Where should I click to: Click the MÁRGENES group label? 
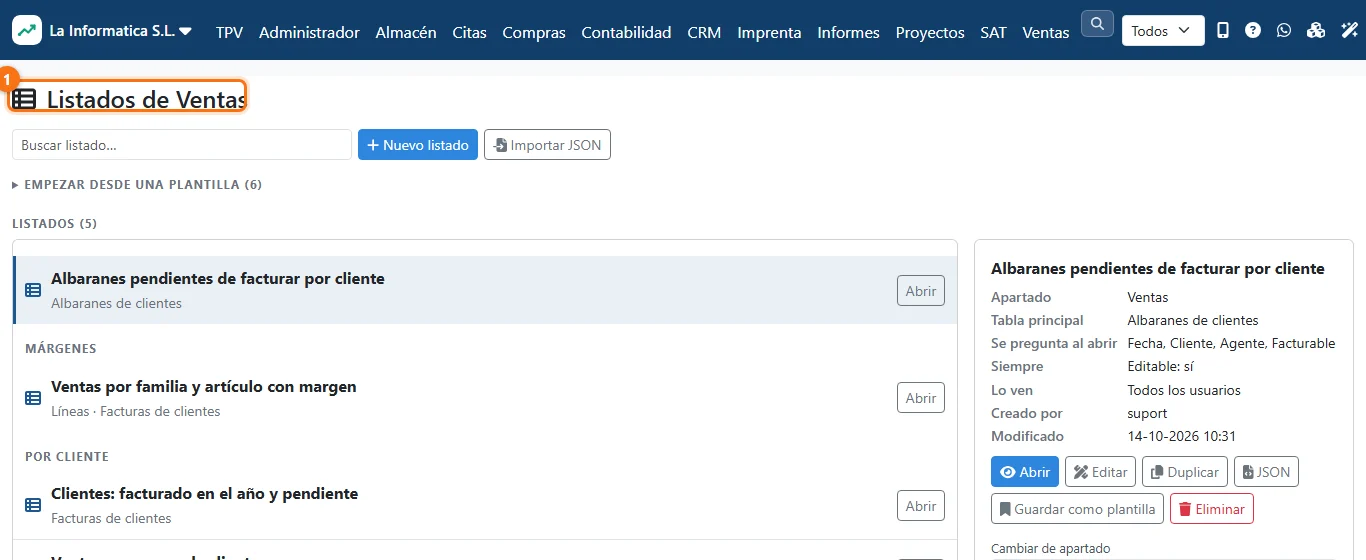[x=61, y=349]
